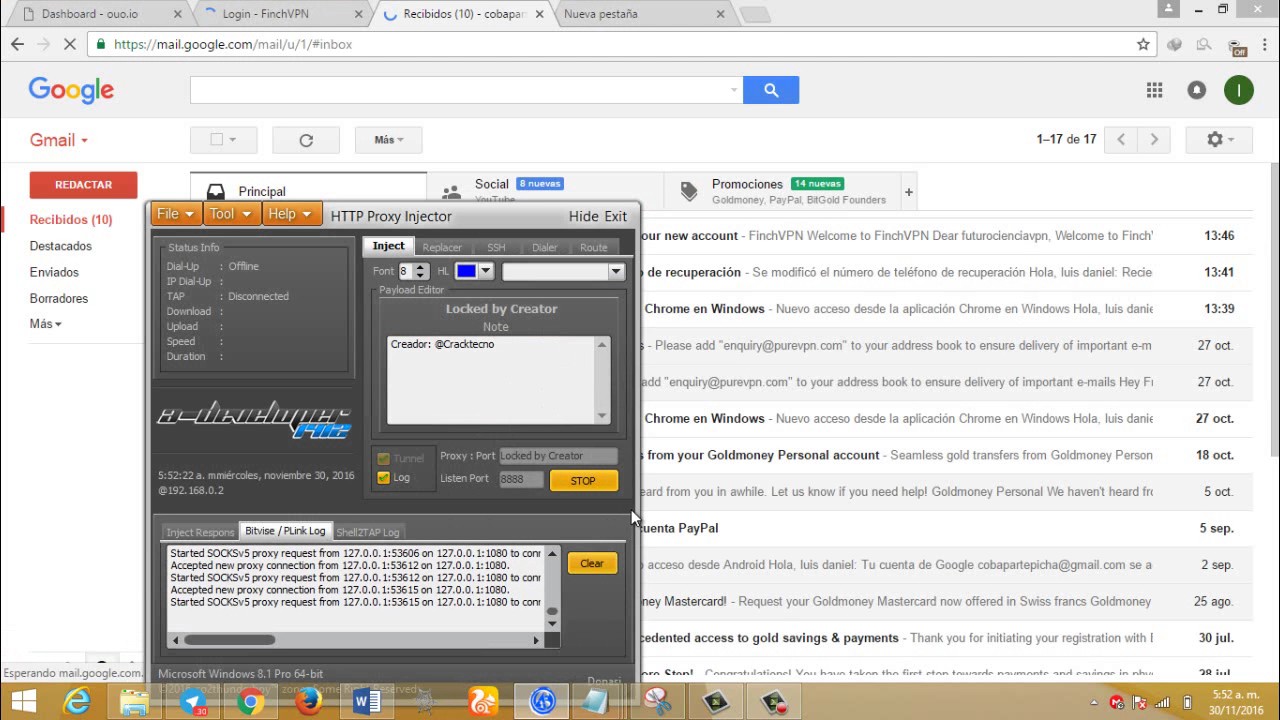The width and height of the screenshot is (1280, 720).
Task: Bookmark this page with the star icon
Action: [x=1143, y=44]
